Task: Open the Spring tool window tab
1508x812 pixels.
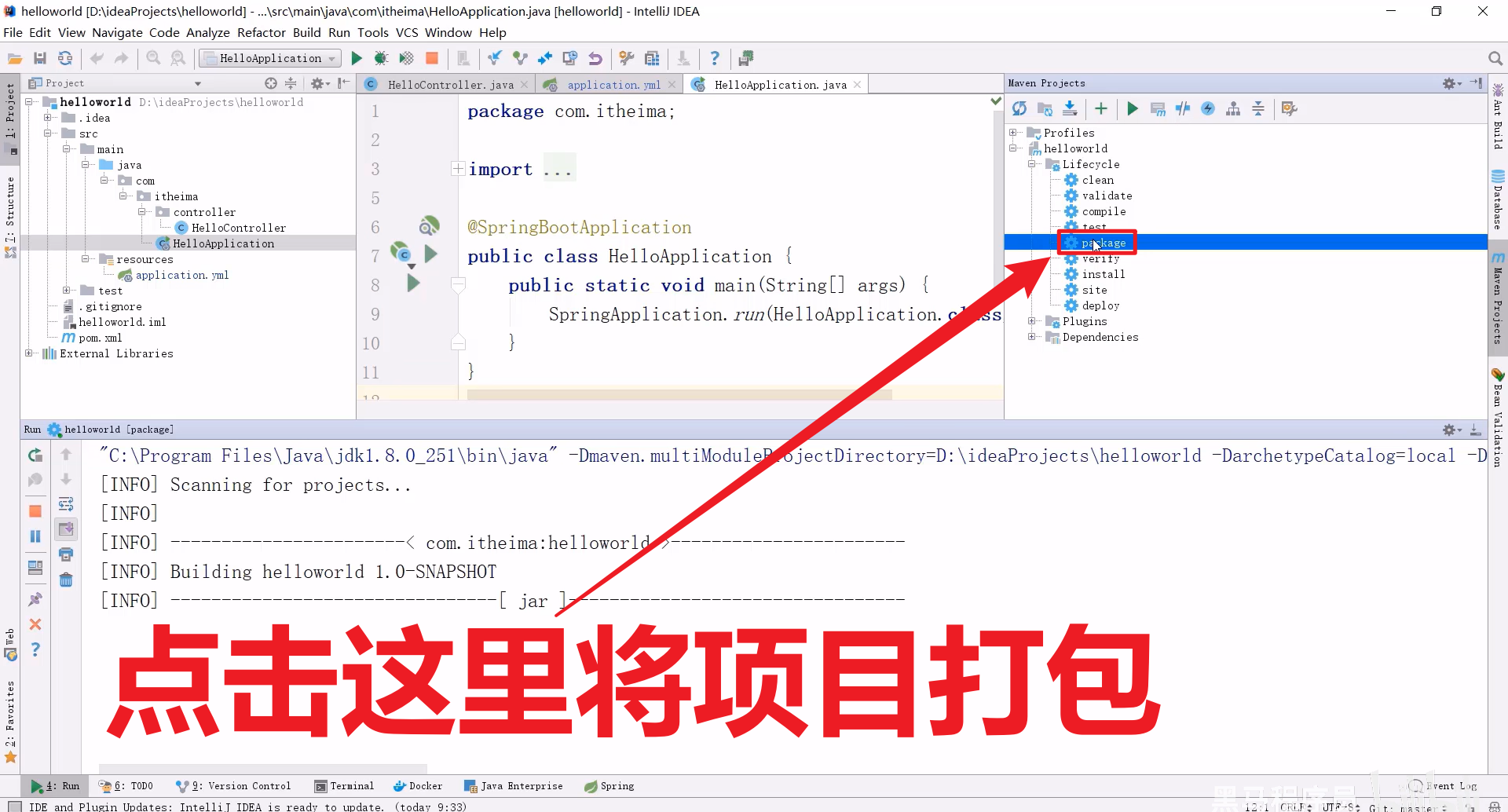Action: [609, 786]
